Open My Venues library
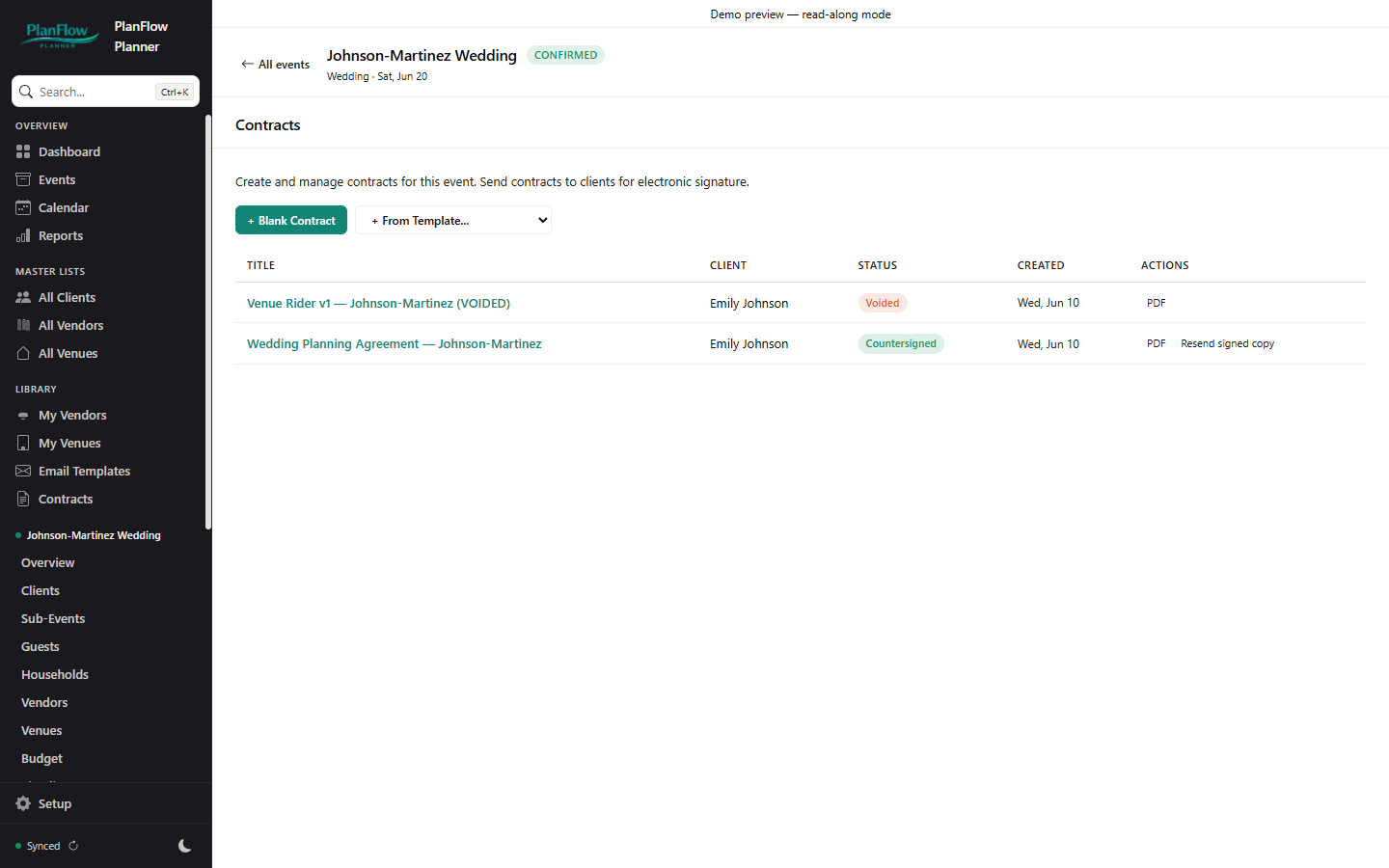1389x868 pixels. (x=69, y=443)
